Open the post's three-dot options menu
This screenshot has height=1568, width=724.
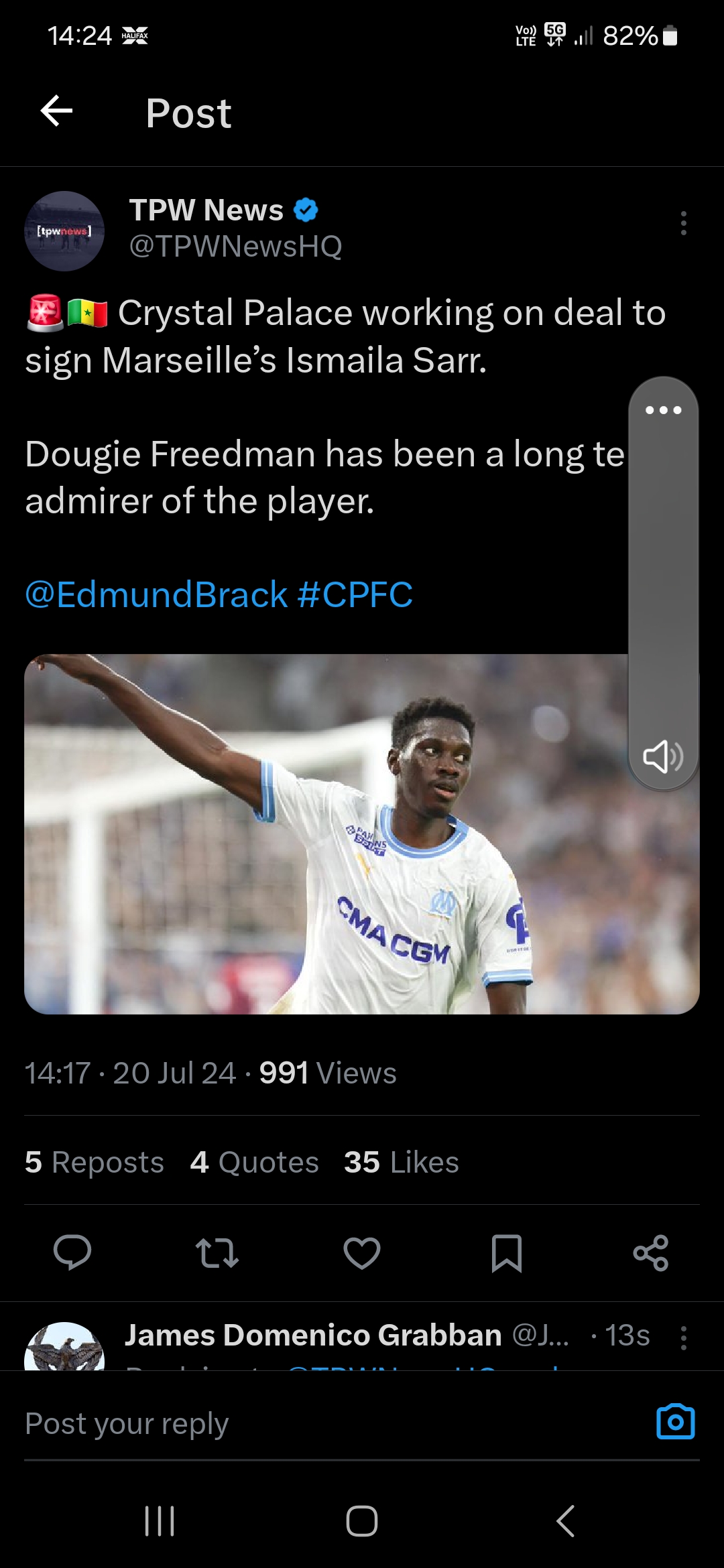coord(683,223)
